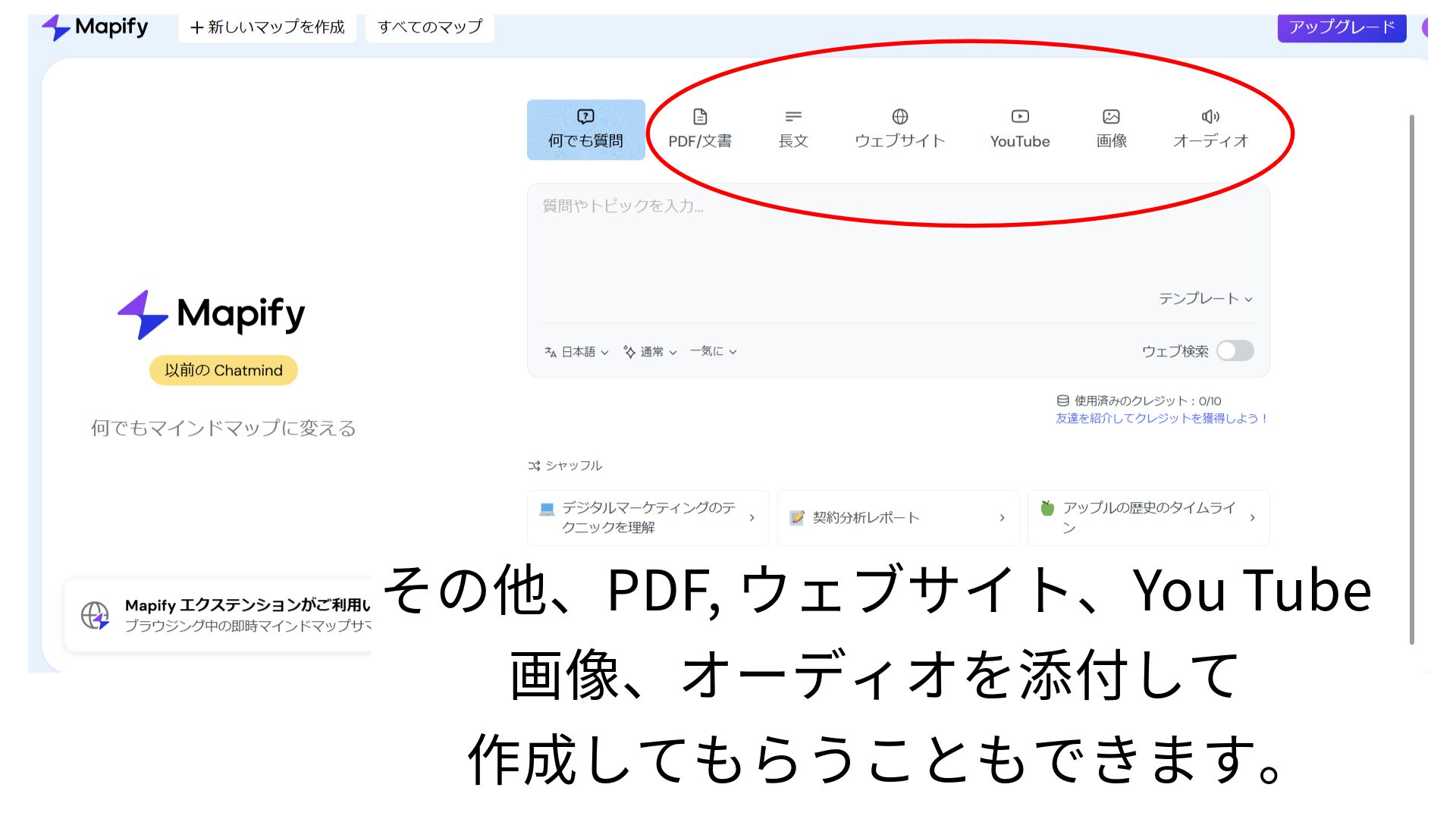Screen dimensions: 1456x819
Task: Switch to the 何でも質問 mode
Action: pyautogui.click(x=585, y=130)
